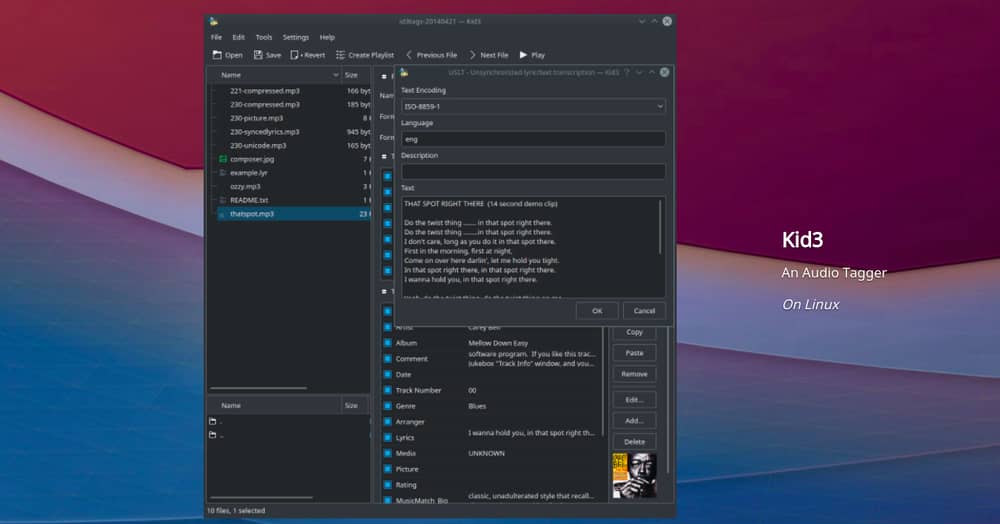Screen dimensions: 1000x524
Task: Open the File menu
Action: coord(216,38)
